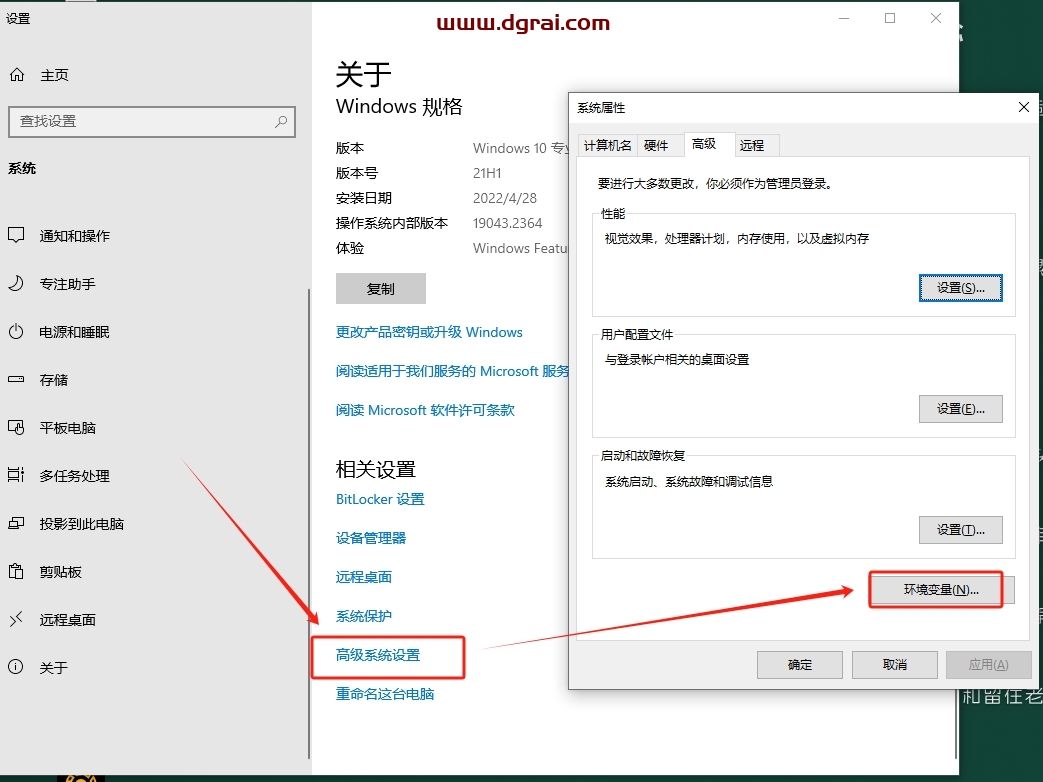This screenshot has height=782, width=1043.
Task: Click the 远程桌面 sidebar icon
Action: 16,619
